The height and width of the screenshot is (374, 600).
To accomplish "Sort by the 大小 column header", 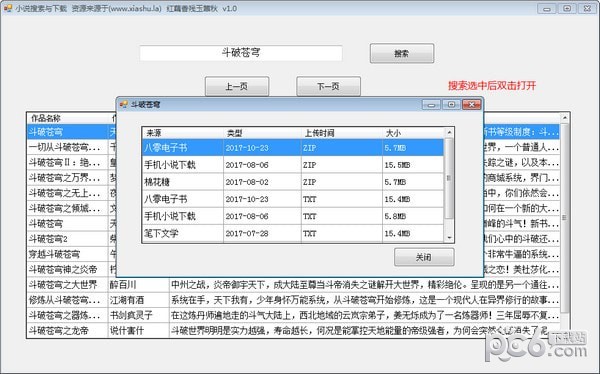I will tap(413, 133).
